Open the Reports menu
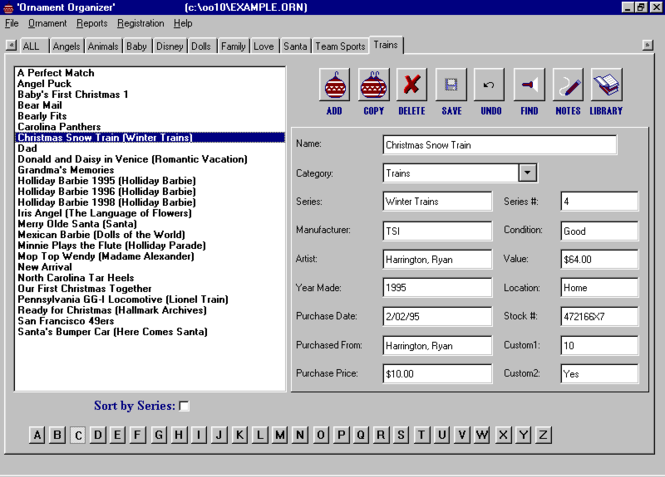Screen dimensions: 665x477 point(92,23)
